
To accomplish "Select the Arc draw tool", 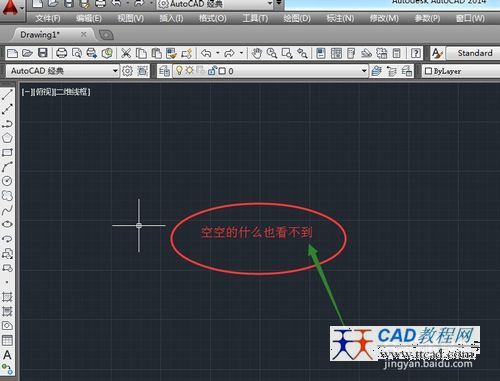I will [7, 167].
